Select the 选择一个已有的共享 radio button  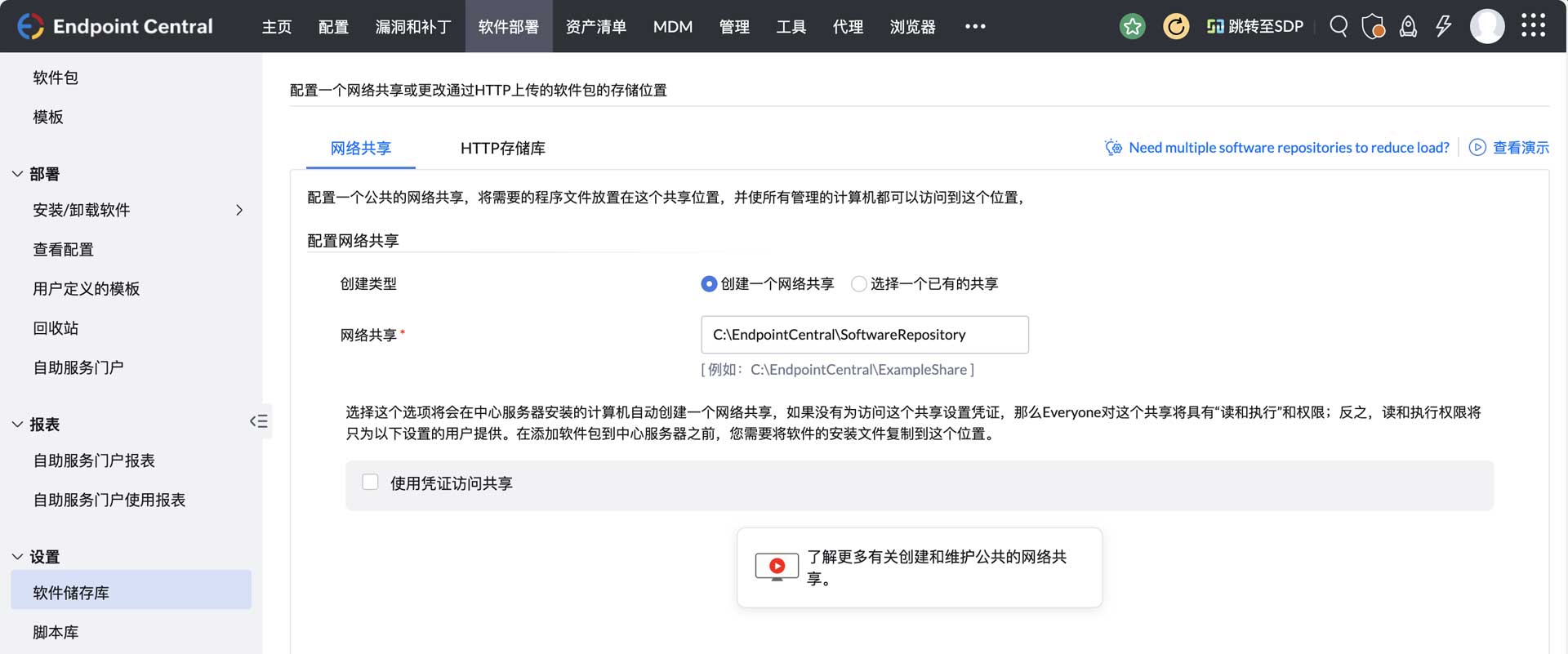[858, 283]
